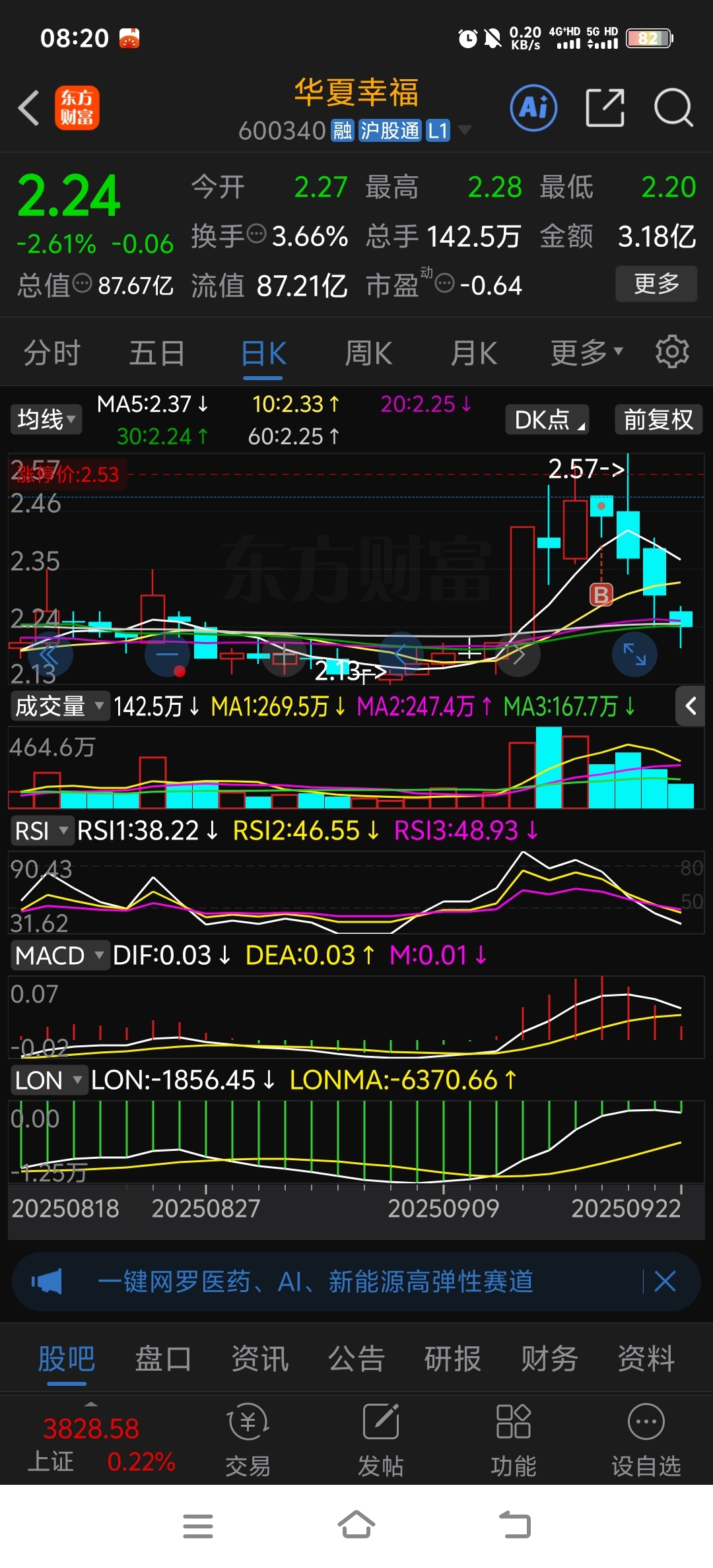The image size is (713, 1568).
Task: Open 资讯 tab
Action: click(x=260, y=1358)
